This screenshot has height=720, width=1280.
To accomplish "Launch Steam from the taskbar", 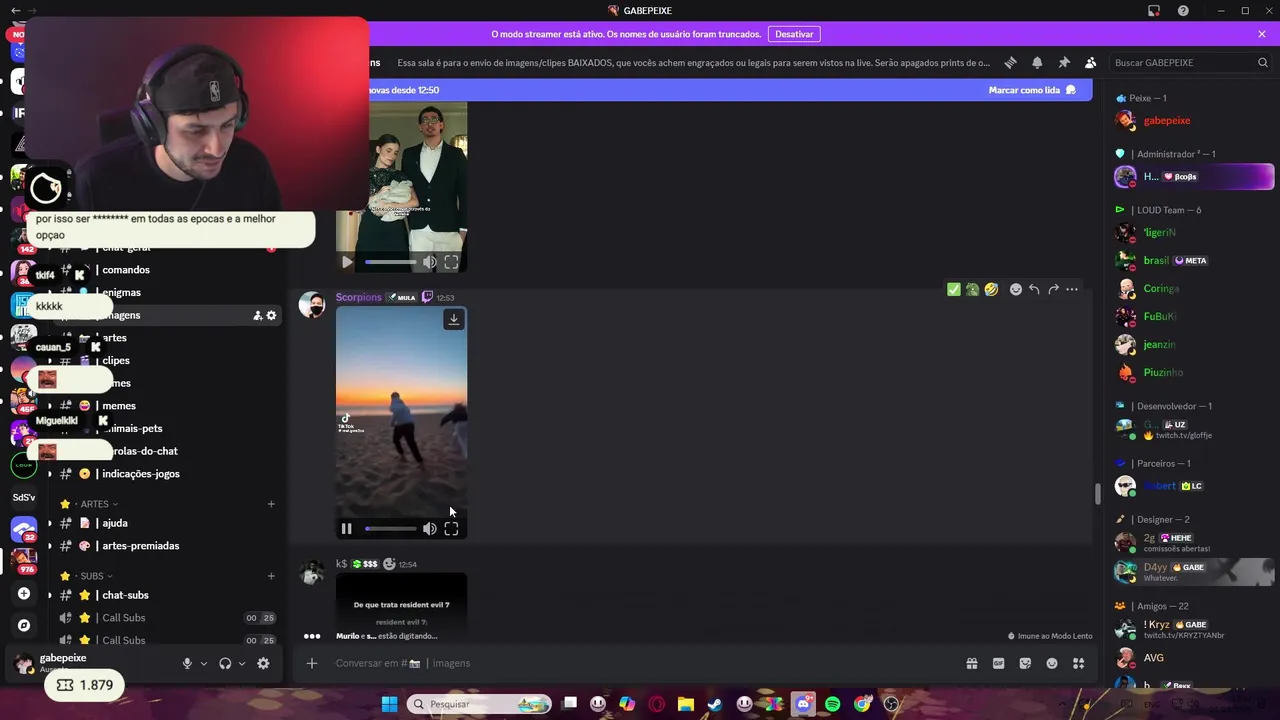I will [715, 704].
